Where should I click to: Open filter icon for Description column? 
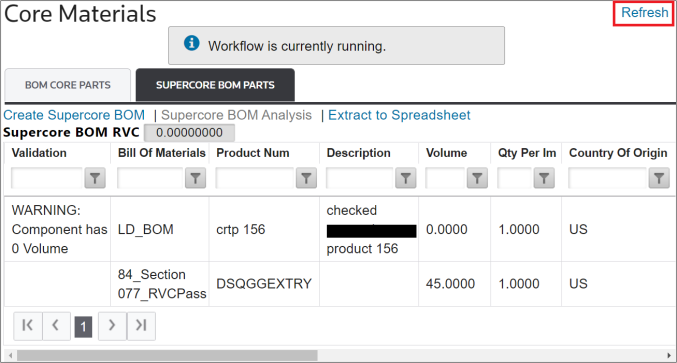pos(406,178)
